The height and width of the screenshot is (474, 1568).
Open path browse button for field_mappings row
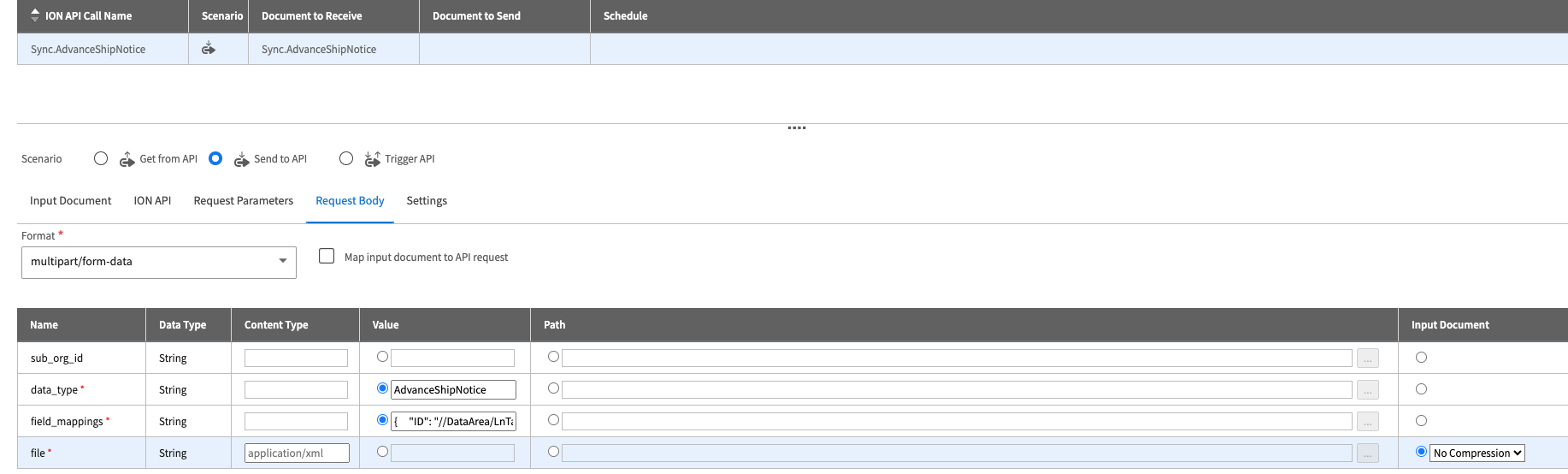point(1367,422)
